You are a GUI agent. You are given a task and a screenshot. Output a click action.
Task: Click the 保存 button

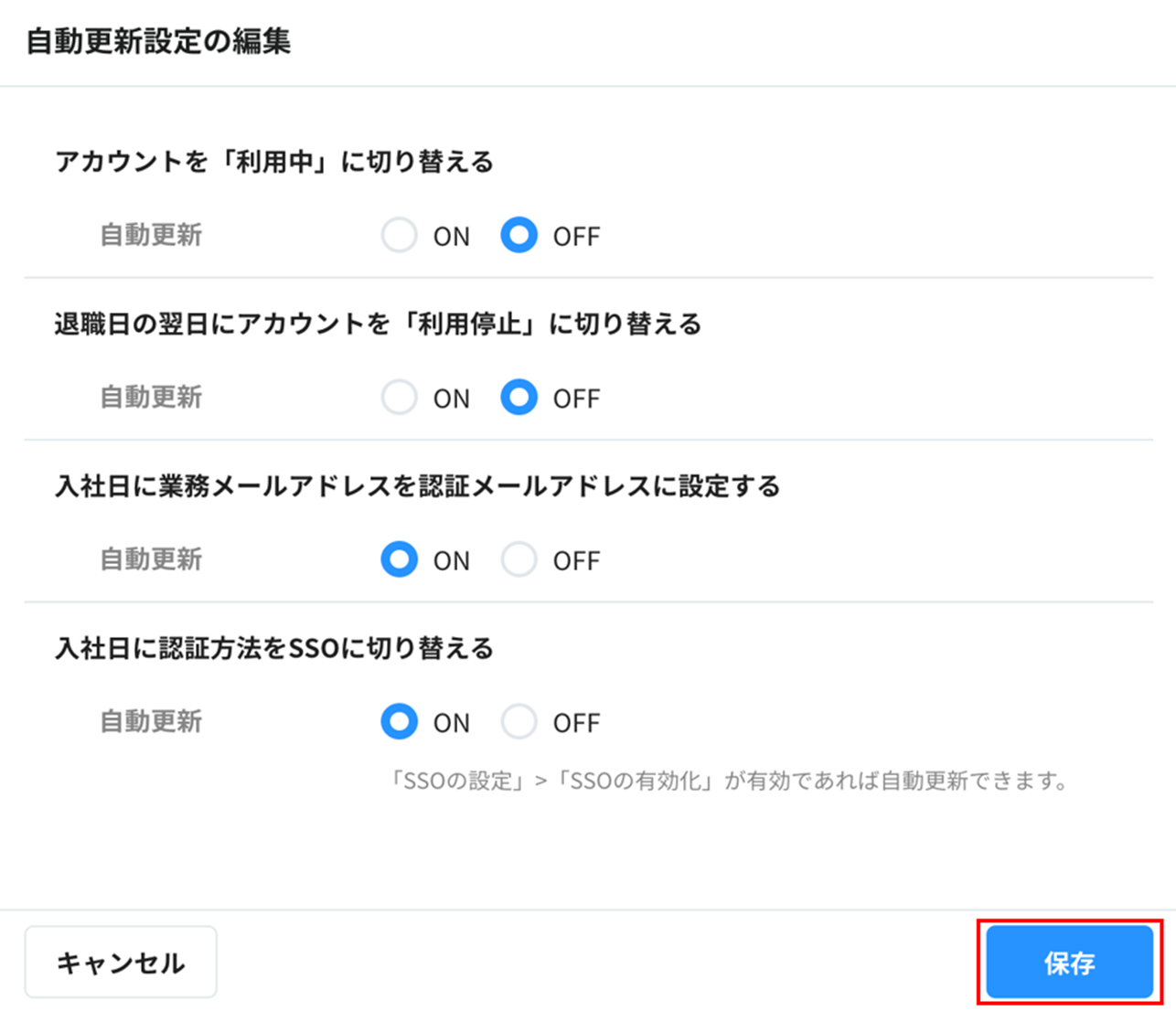tap(1069, 963)
